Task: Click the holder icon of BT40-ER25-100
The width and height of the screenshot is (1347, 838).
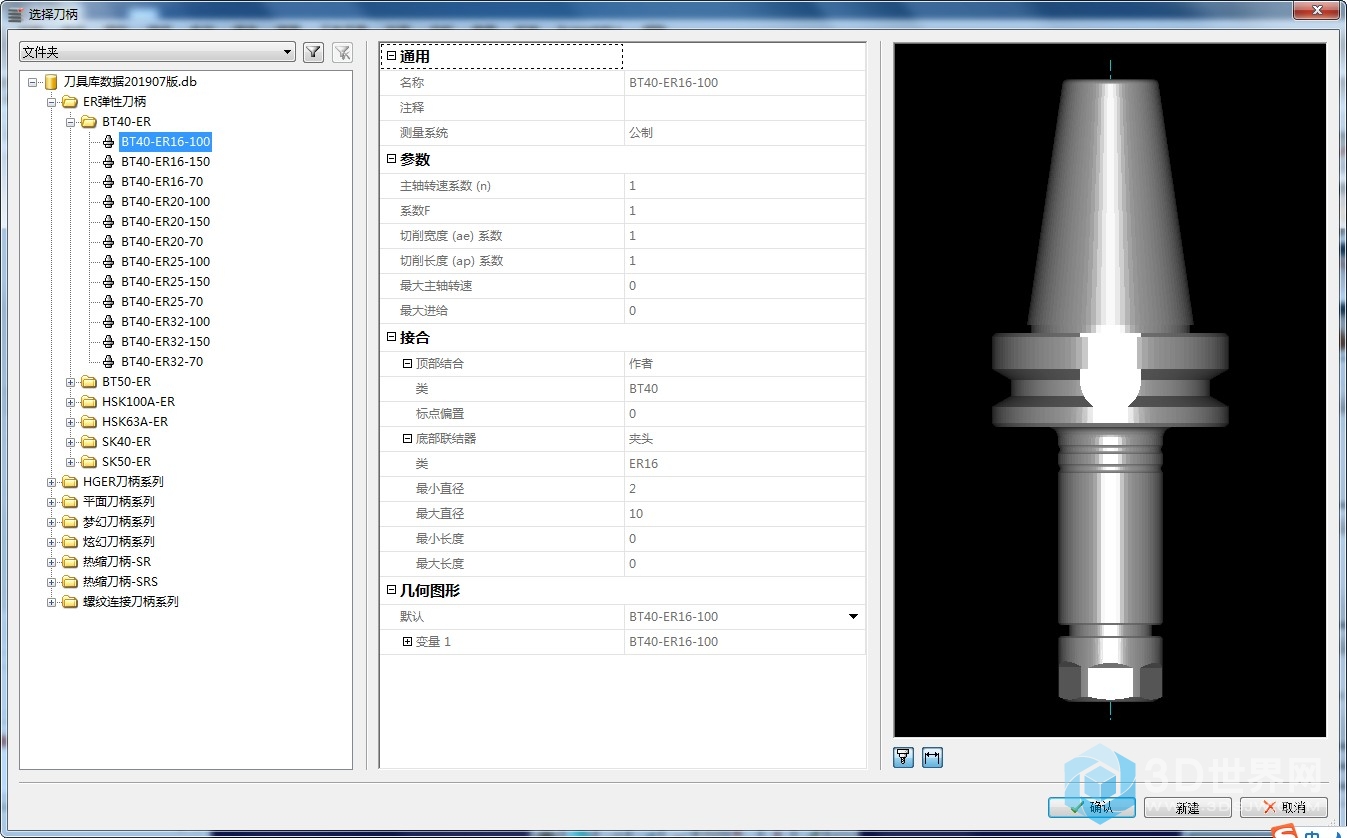Action: (x=109, y=262)
